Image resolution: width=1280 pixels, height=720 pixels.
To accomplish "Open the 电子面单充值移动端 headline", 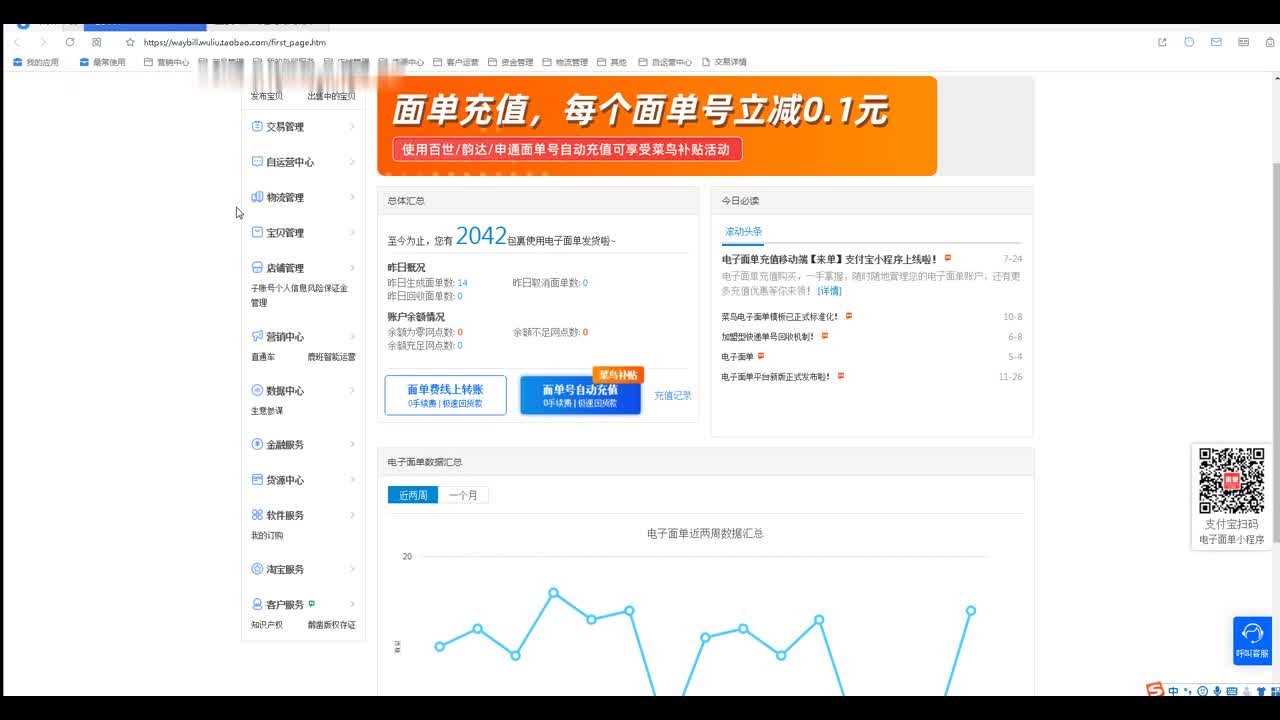I will coord(830,259).
